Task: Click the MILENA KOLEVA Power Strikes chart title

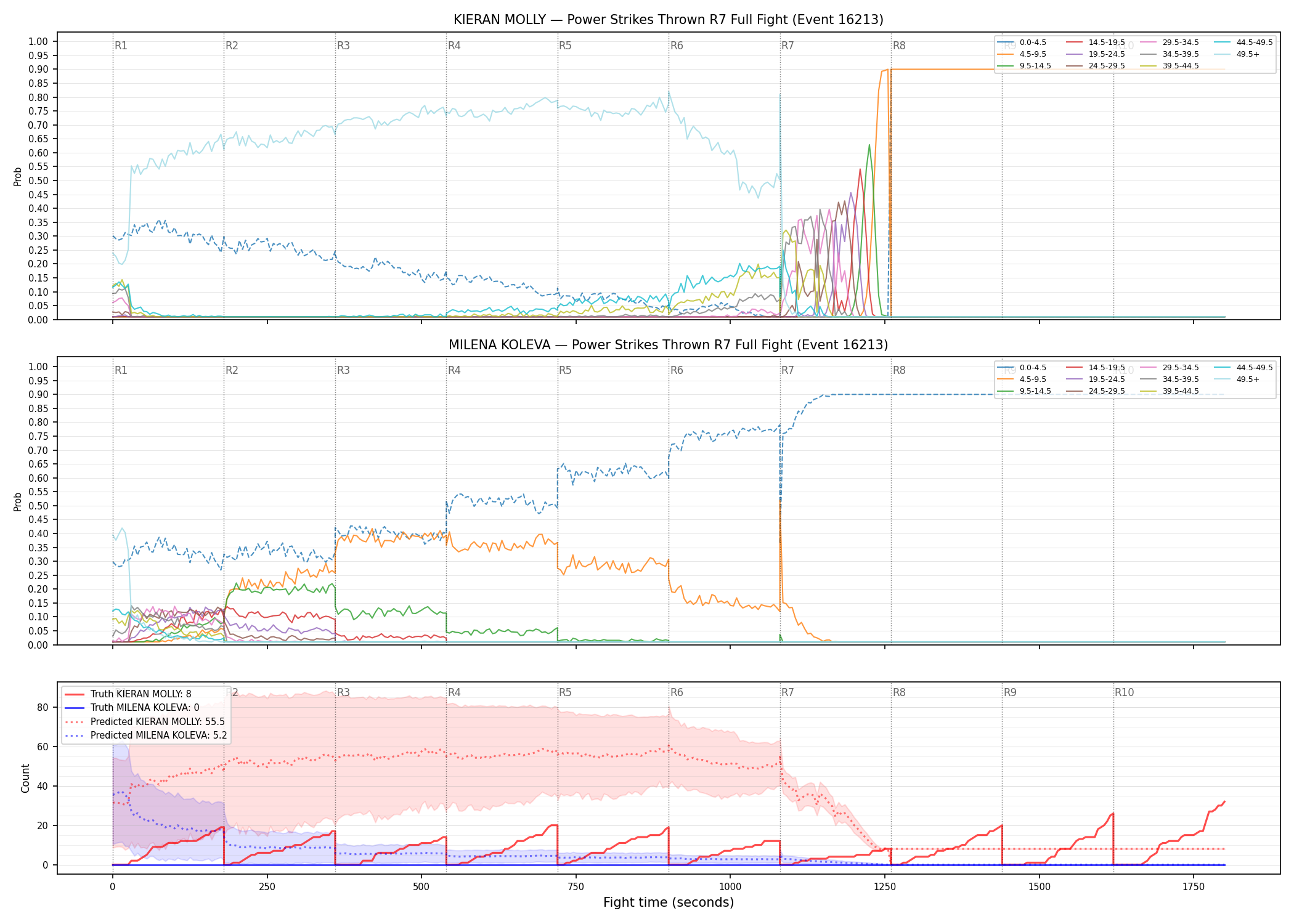Action: (x=669, y=345)
